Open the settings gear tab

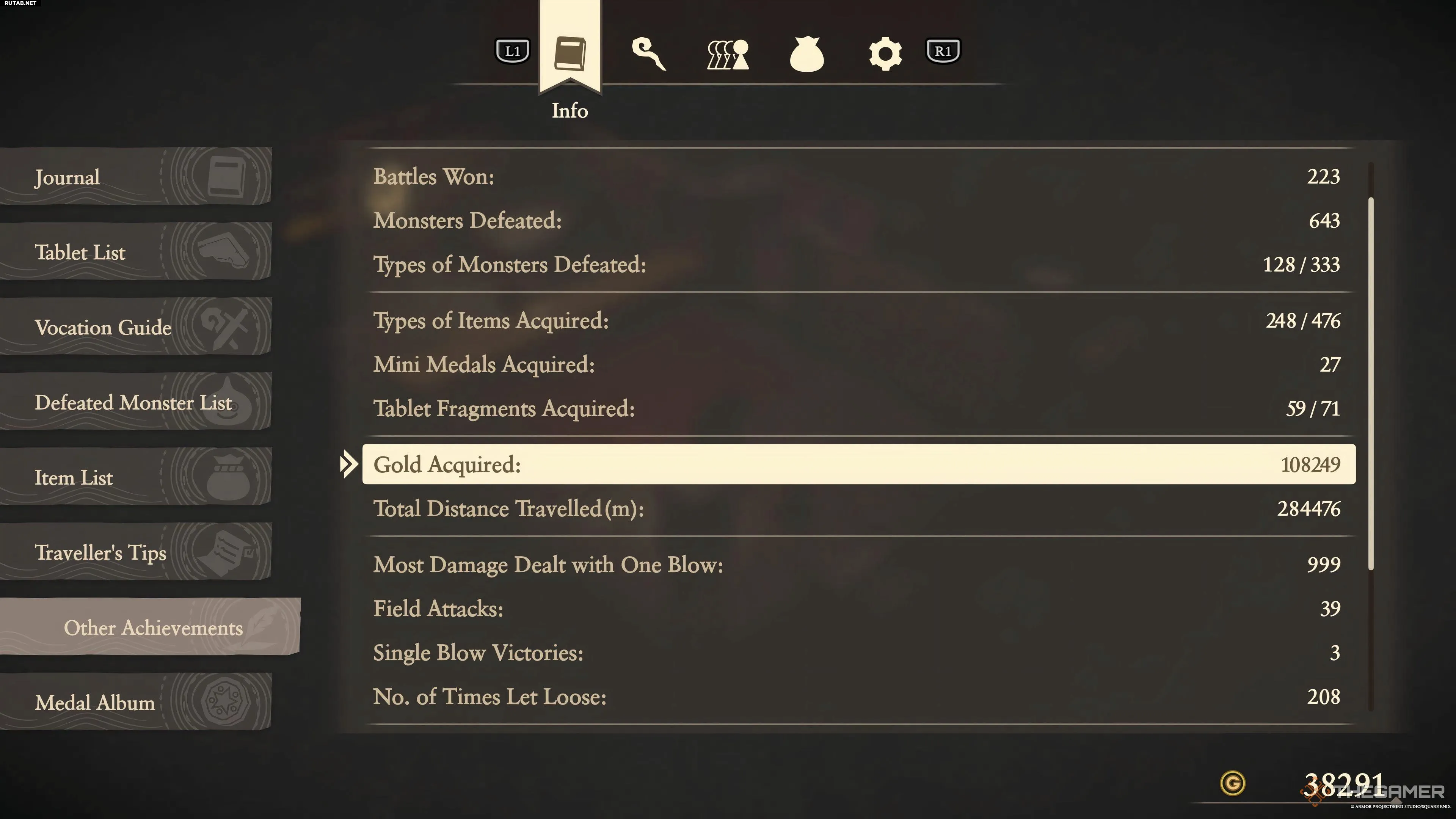click(x=885, y=54)
